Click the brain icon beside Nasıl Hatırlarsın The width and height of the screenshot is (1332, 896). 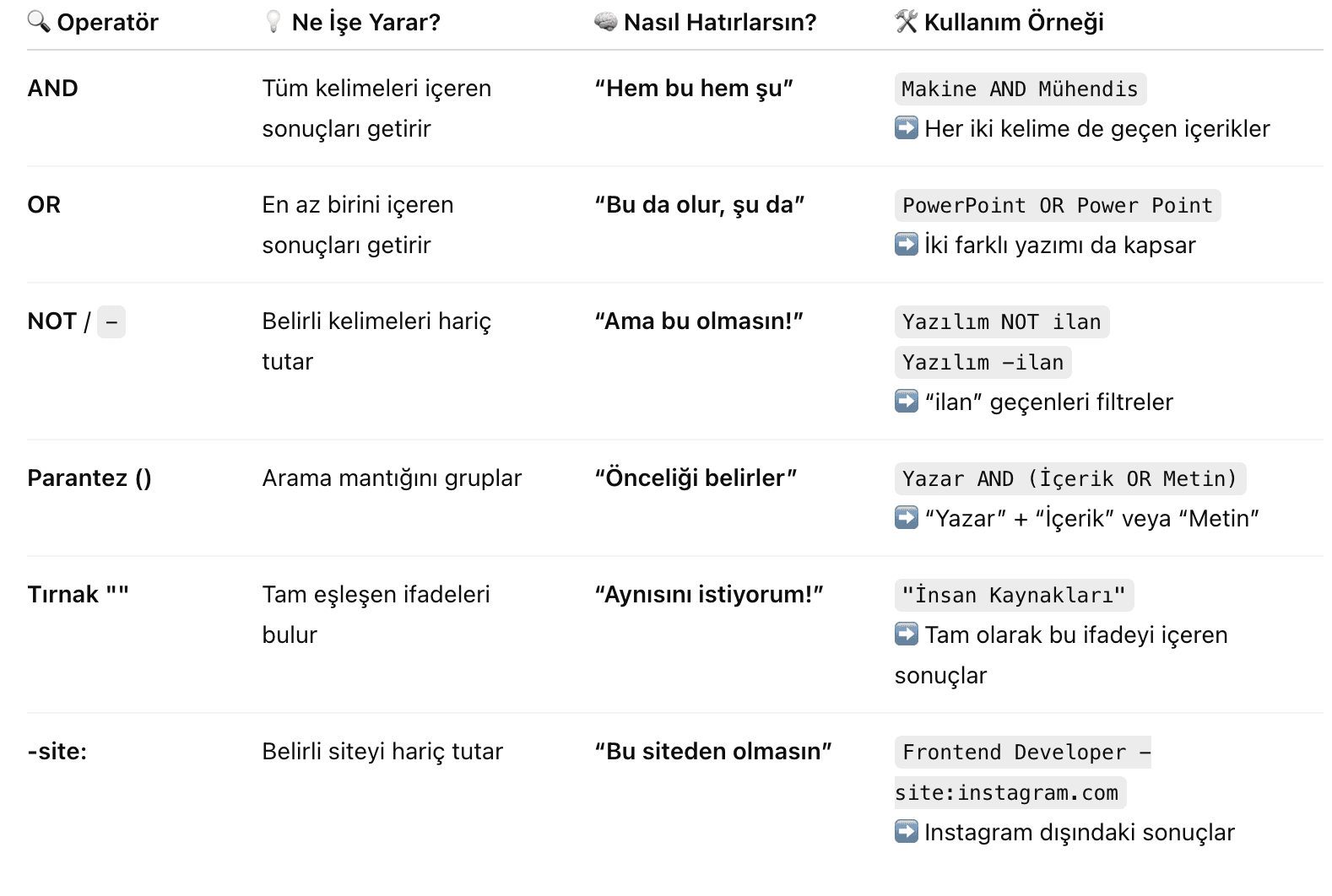[605, 22]
